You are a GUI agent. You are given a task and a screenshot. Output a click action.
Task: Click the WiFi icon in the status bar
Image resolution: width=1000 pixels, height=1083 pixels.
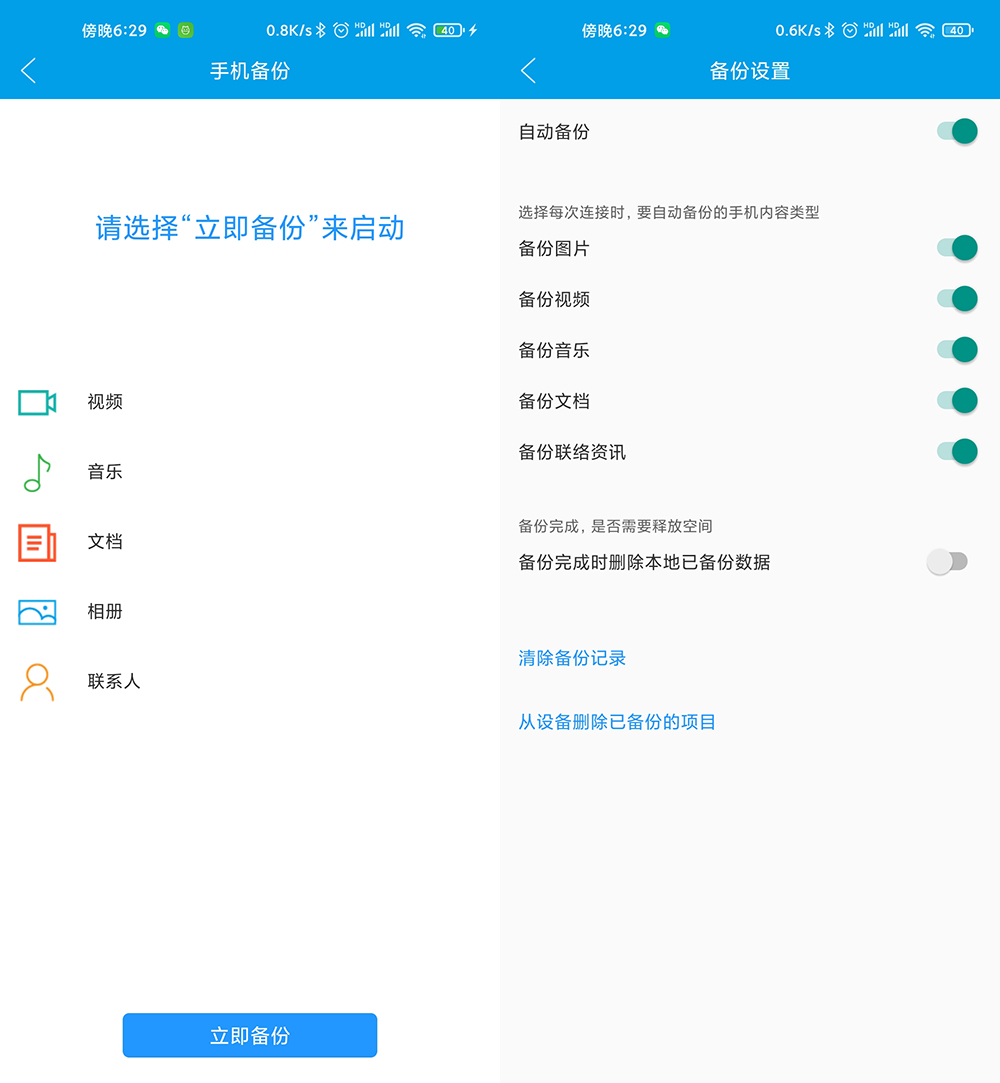pos(415,30)
